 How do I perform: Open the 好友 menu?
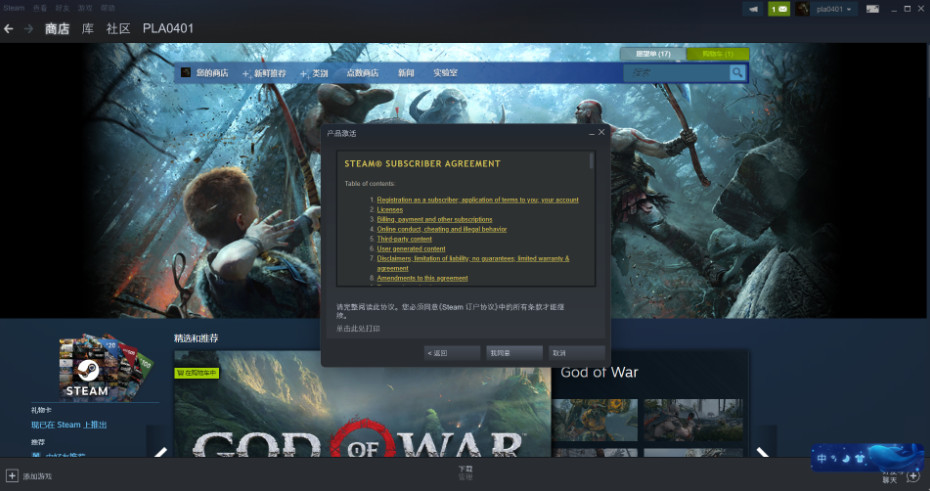(62, 8)
